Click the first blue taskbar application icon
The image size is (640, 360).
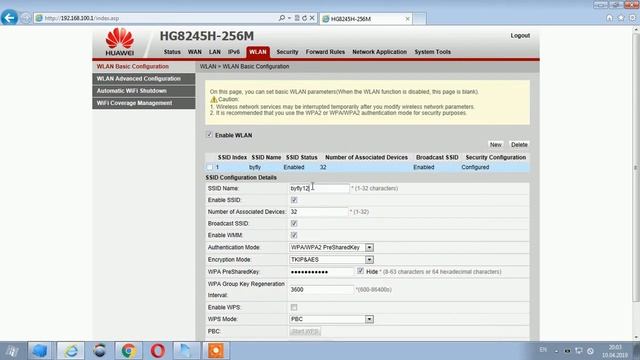tap(40, 351)
